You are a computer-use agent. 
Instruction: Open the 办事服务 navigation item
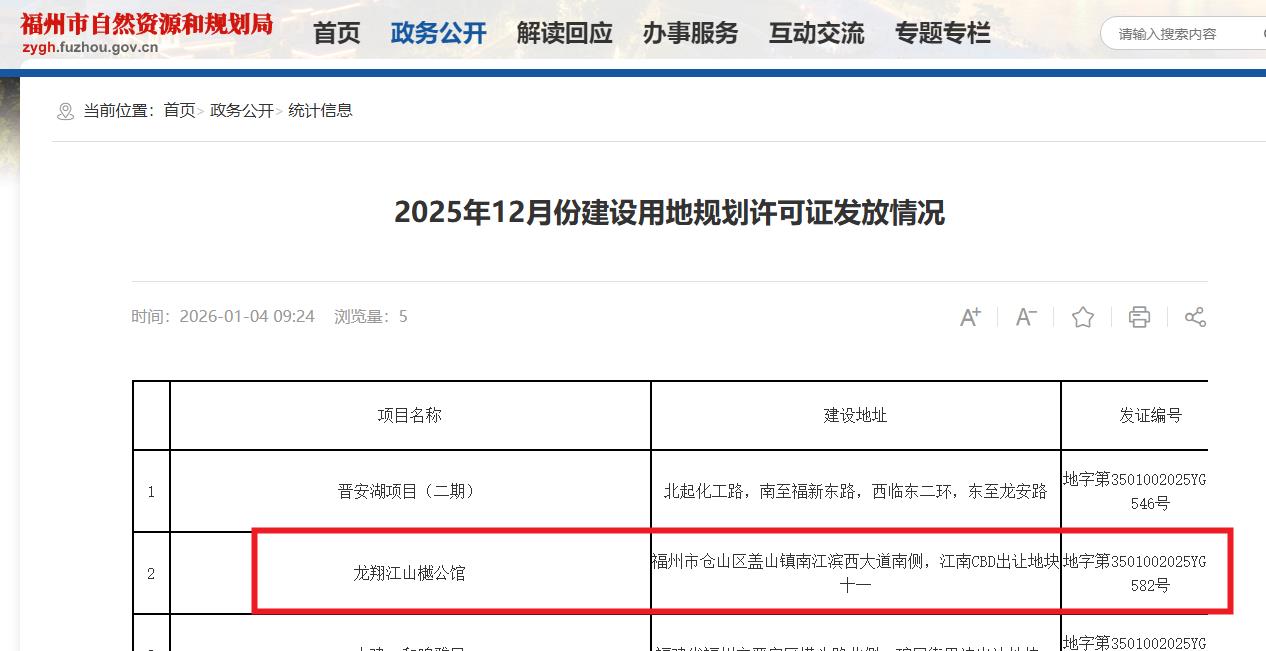click(x=690, y=33)
